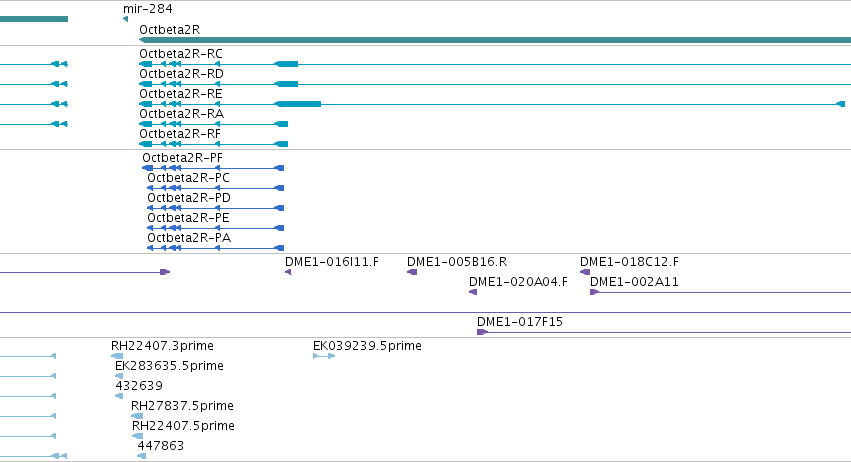Click the large exon of Octbeta2R-RD

(287, 84)
